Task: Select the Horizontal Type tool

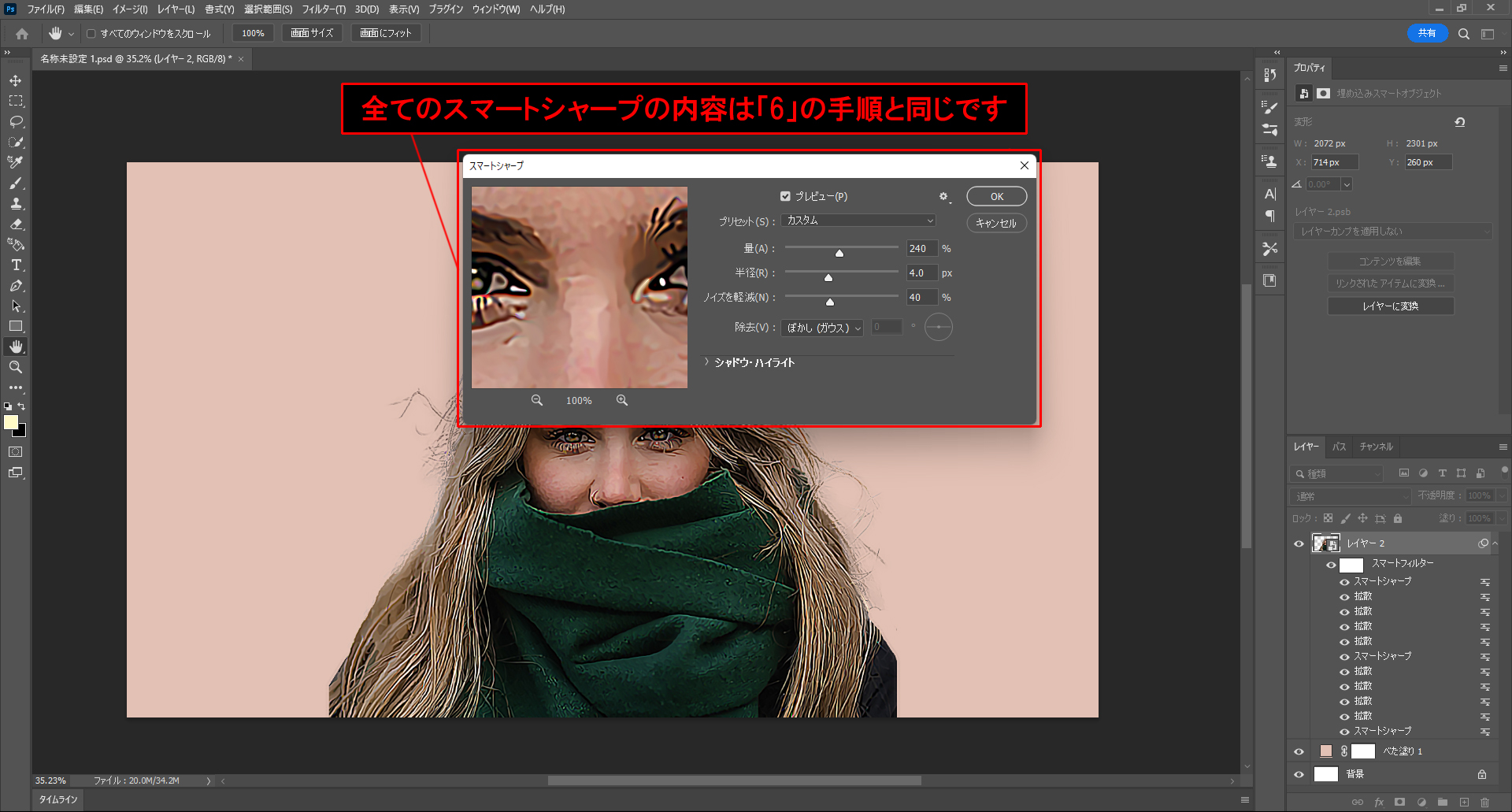Action: point(16,265)
